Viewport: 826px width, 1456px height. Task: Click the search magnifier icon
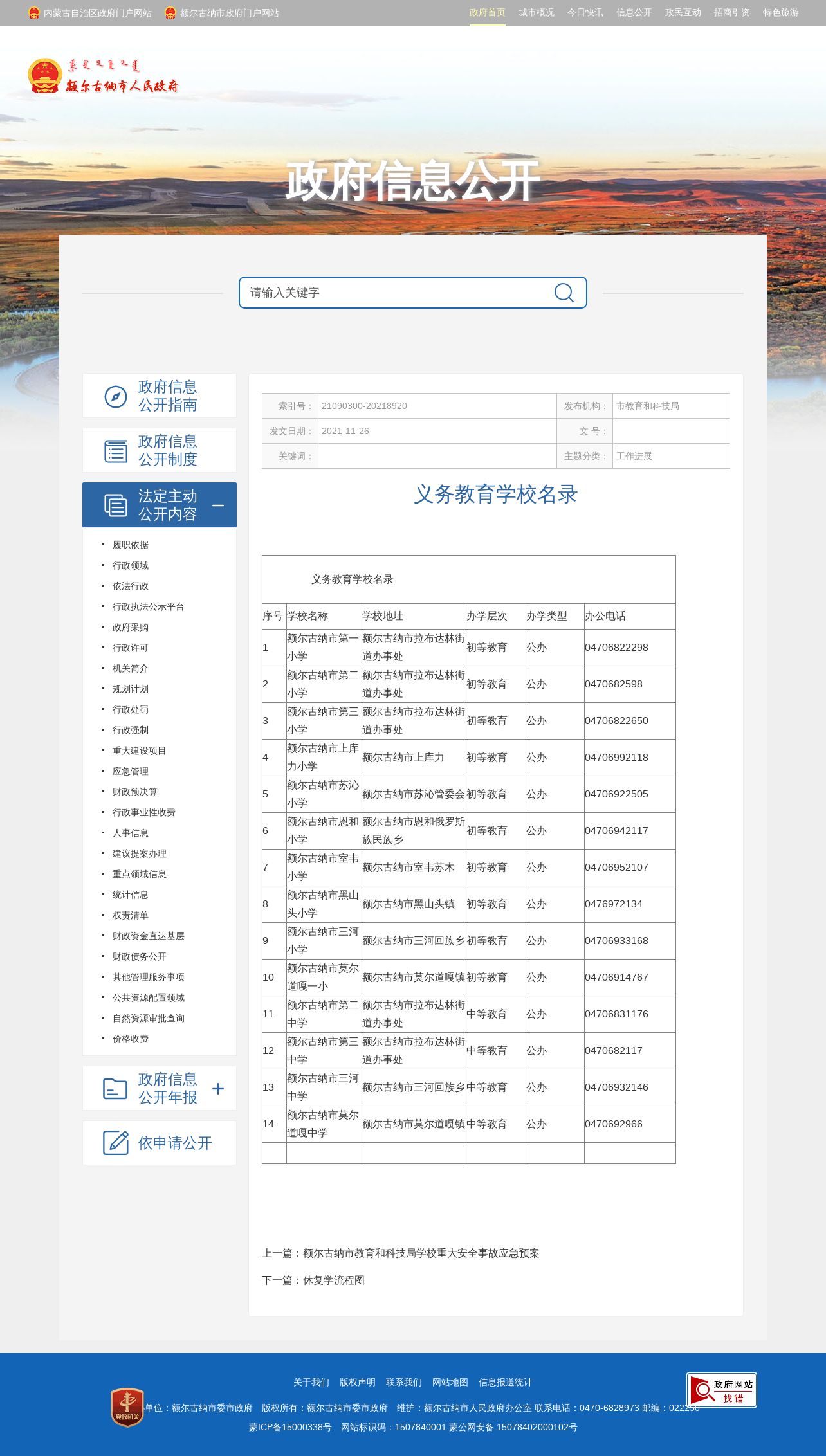point(564,293)
